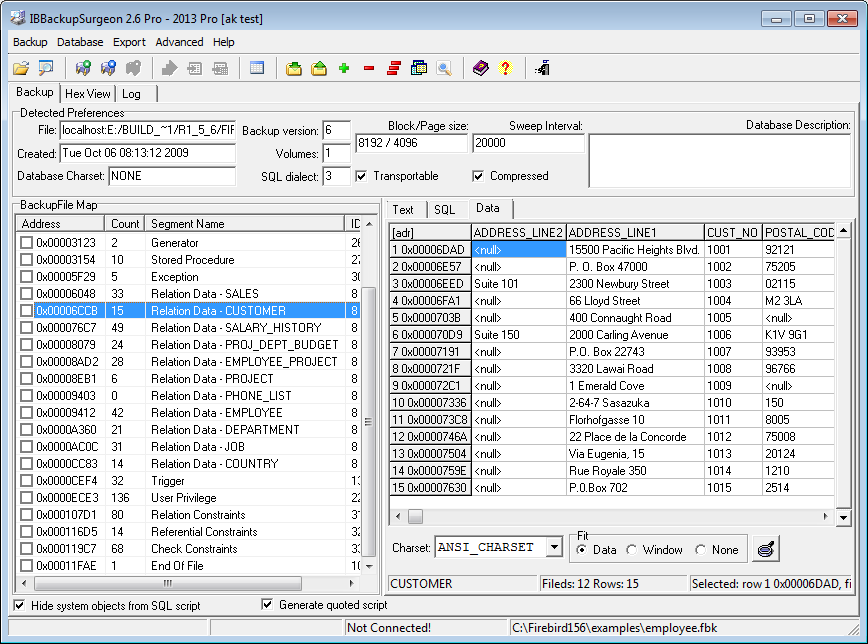Click row header 15 0x00007630
868x644 pixels.
click(430, 488)
